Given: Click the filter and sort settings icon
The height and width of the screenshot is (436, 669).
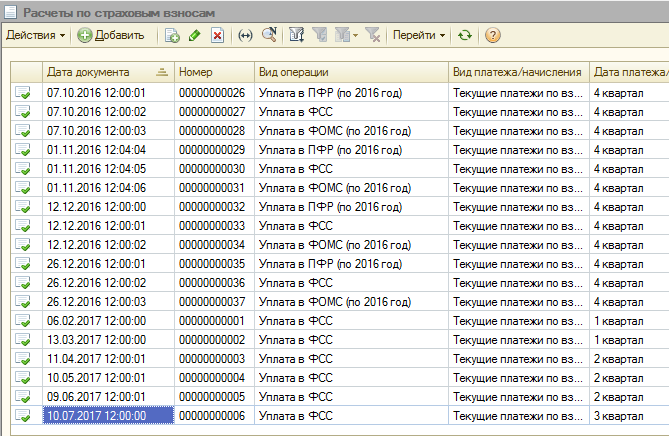Looking at the screenshot, I should tap(297, 35).
